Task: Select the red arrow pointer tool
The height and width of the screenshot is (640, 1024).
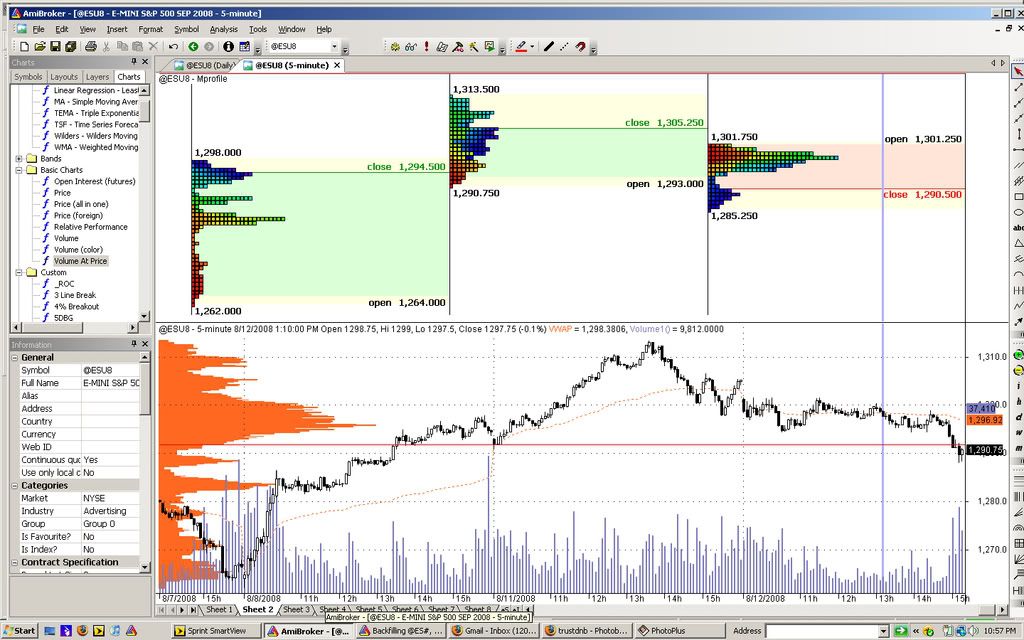Action: tap(1018, 71)
